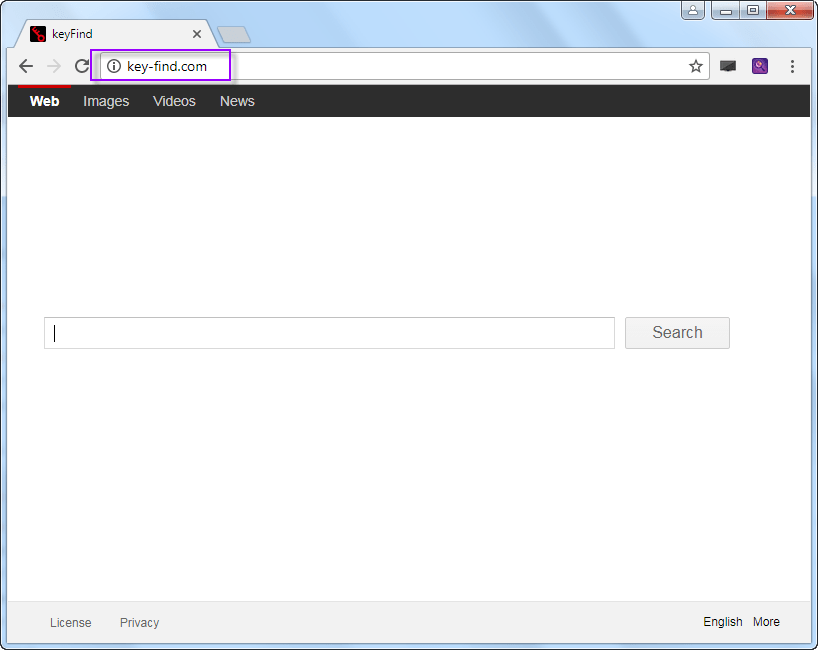Open Chrome's three-dot menu
Screen dimensions: 818x650
tap(792, 66)
